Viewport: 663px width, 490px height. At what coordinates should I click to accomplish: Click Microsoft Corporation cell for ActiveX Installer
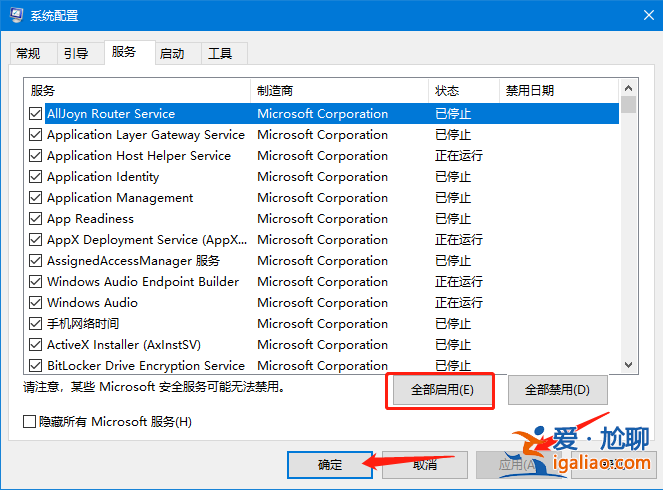coord(322,345)
